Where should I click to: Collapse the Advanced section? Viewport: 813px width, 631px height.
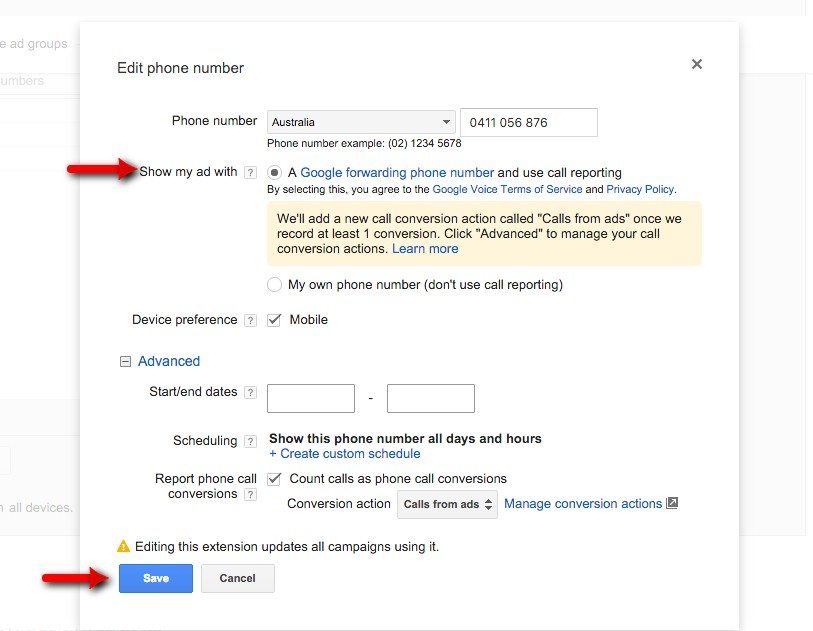pyautogui.click(x=125, y=361)
